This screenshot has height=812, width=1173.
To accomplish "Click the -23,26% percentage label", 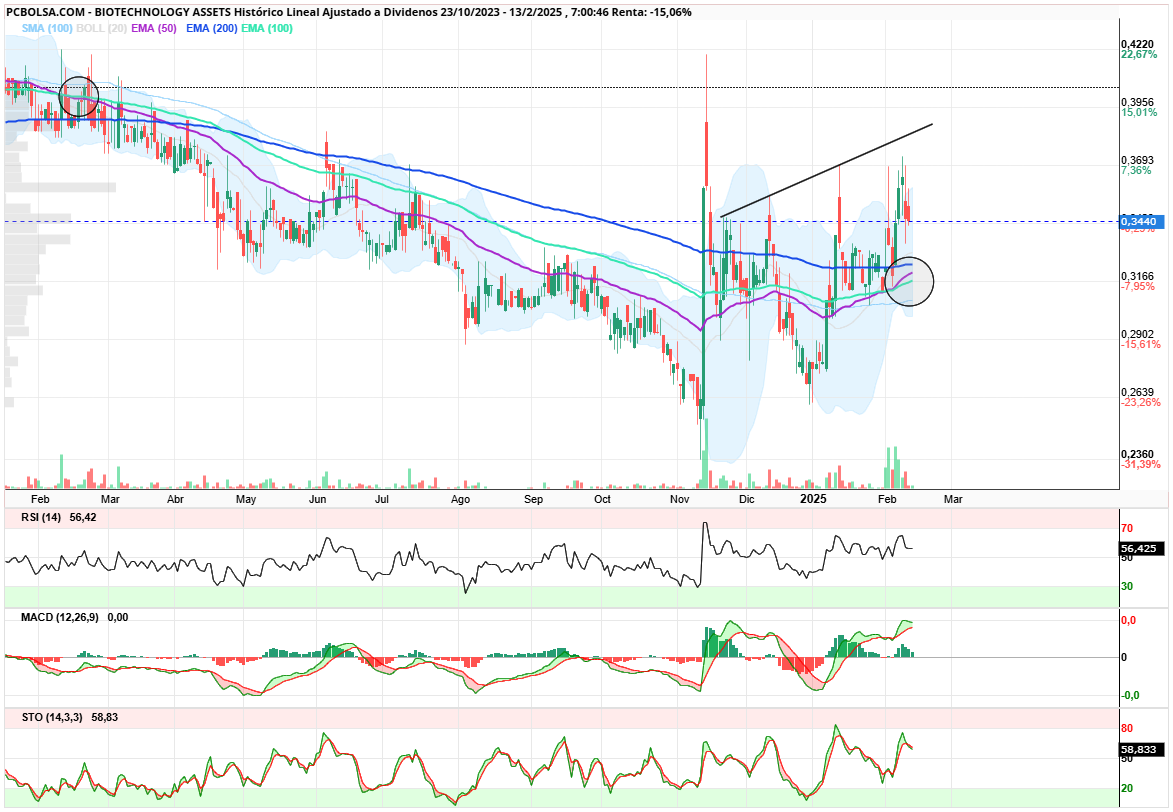I will tap(1141, 403).
